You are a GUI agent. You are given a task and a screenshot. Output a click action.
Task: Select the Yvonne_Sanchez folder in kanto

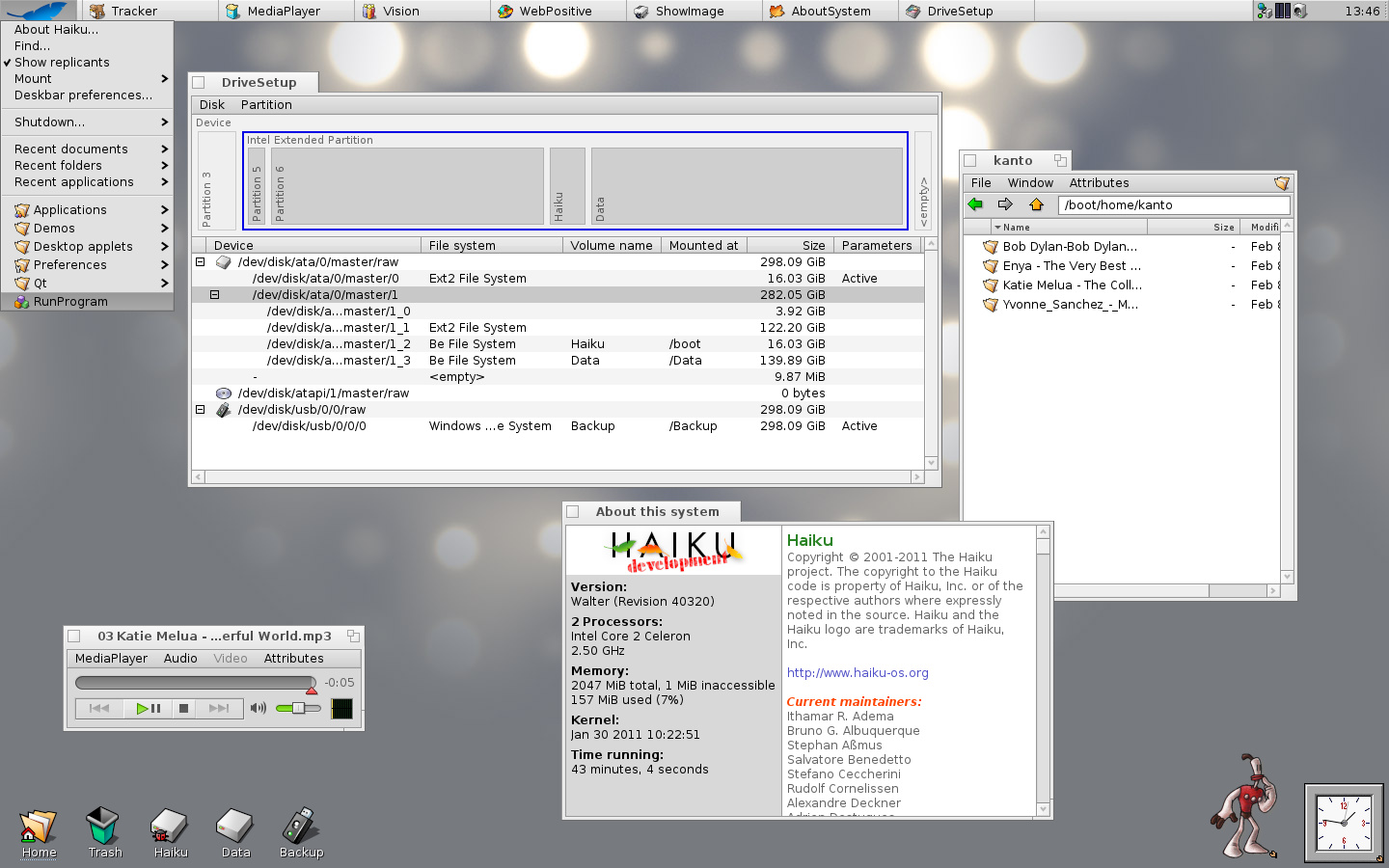click(x=1062, y=305)
